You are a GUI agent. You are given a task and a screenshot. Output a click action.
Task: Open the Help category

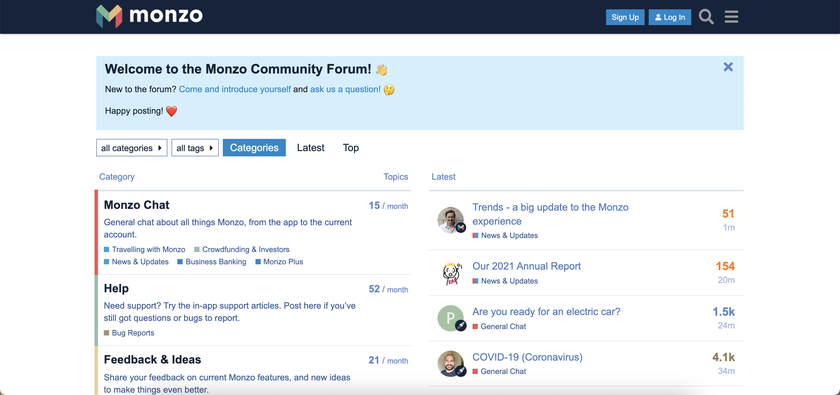pos(116,288)
